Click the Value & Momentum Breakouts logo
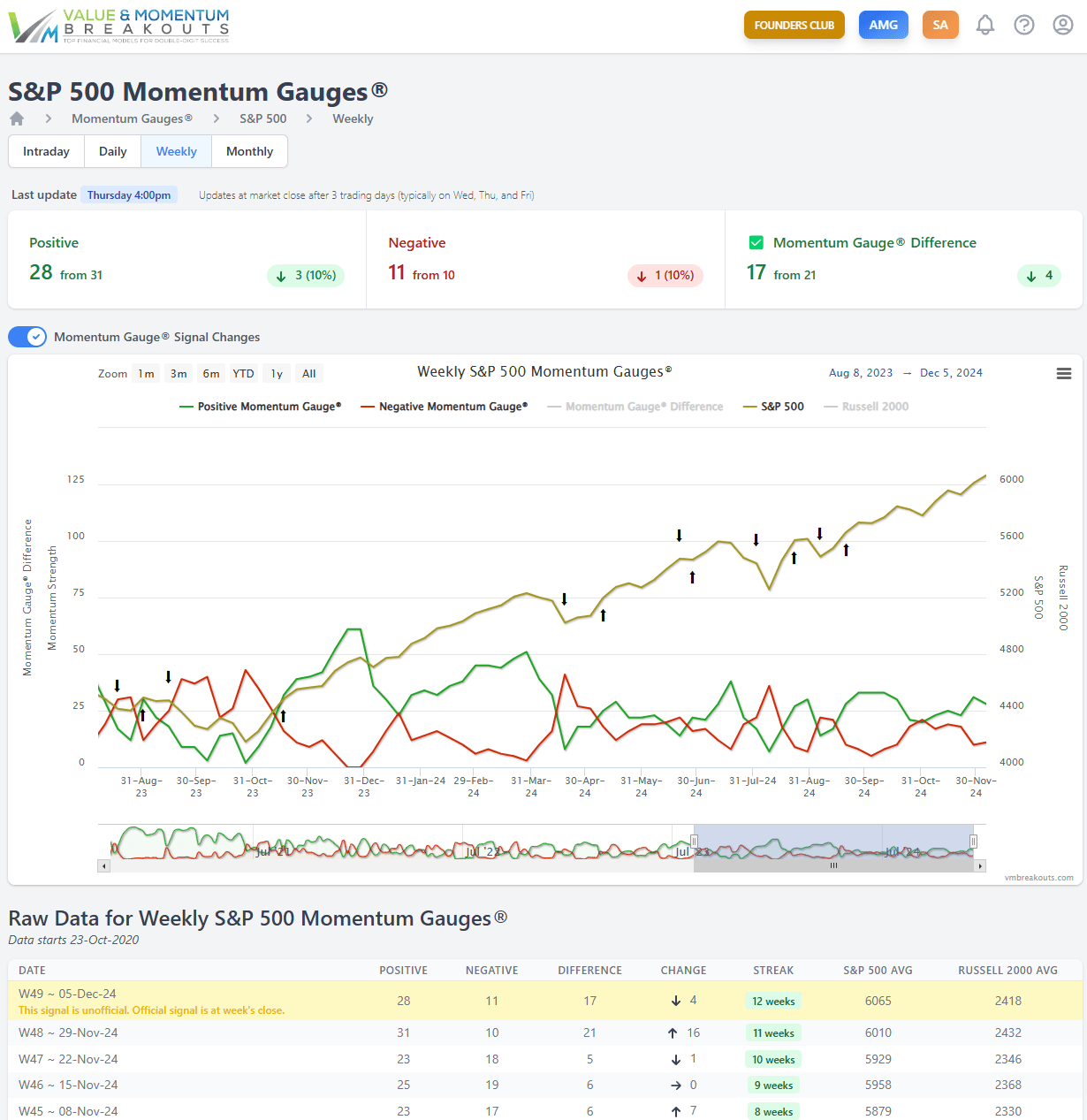This screenshot has width=1087, height=1120. pos(119,27)
